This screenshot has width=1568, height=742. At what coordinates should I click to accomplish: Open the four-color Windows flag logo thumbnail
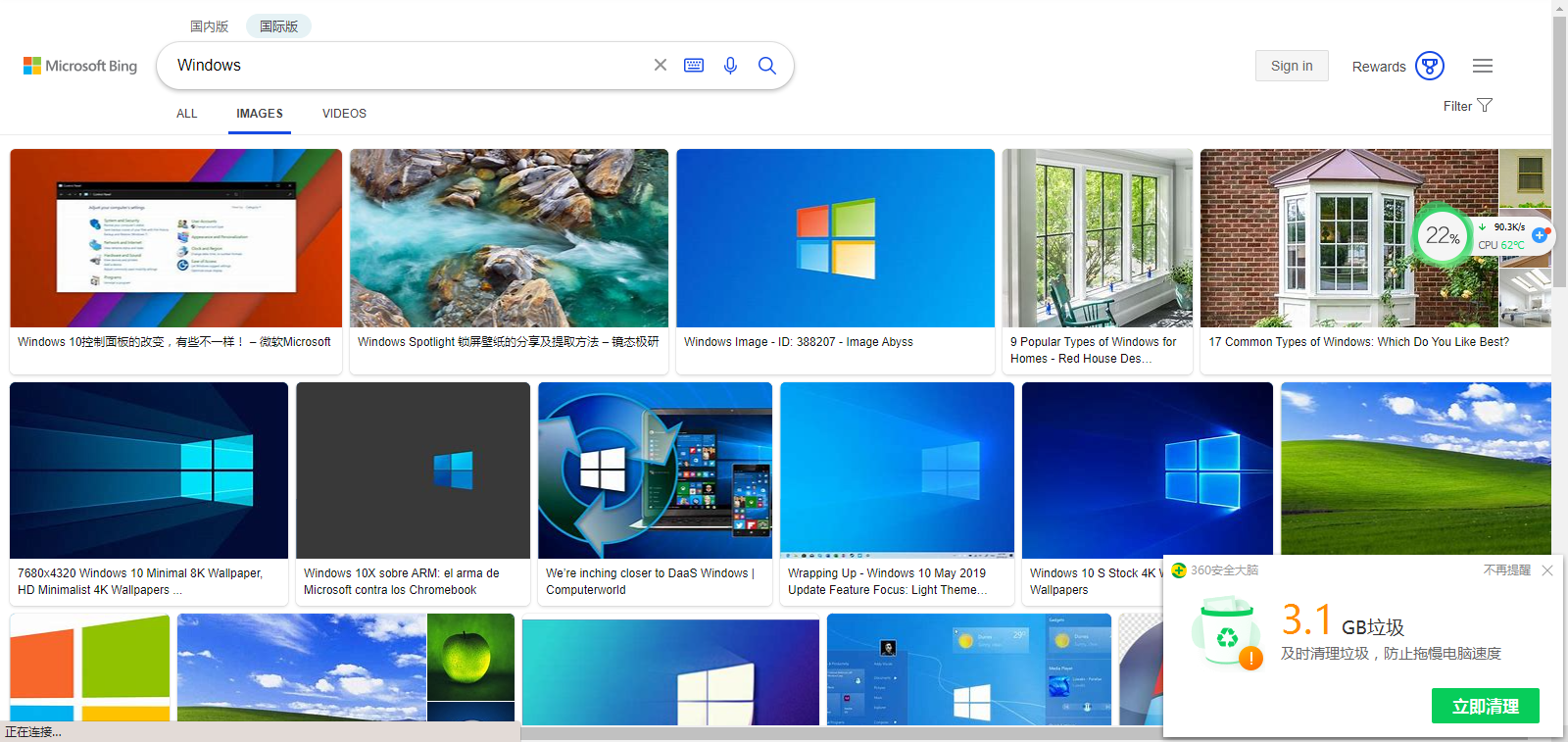pyautogui.click(x=90, y=669)
